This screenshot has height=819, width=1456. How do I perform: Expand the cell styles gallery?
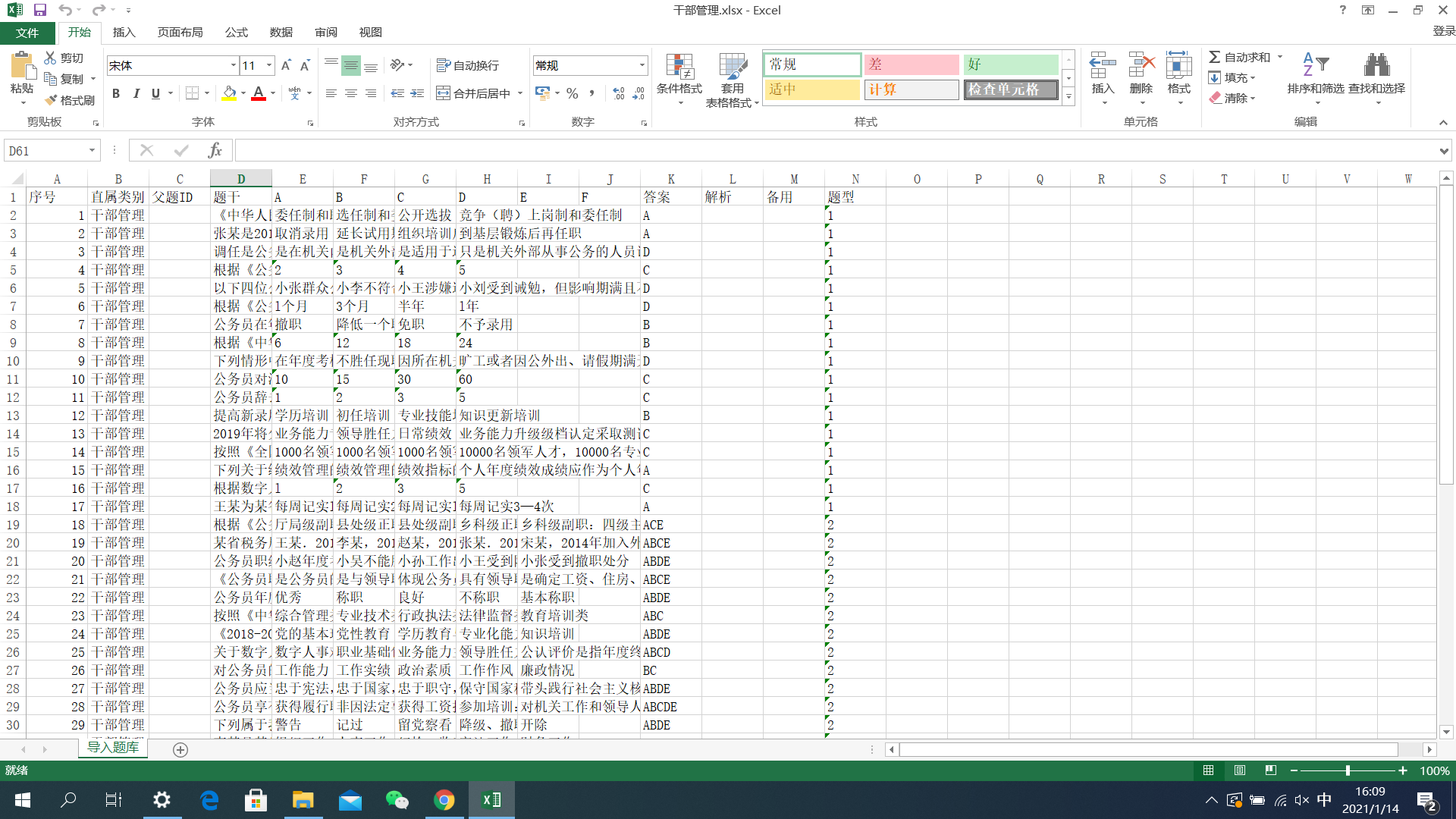tap(1068, 96)
